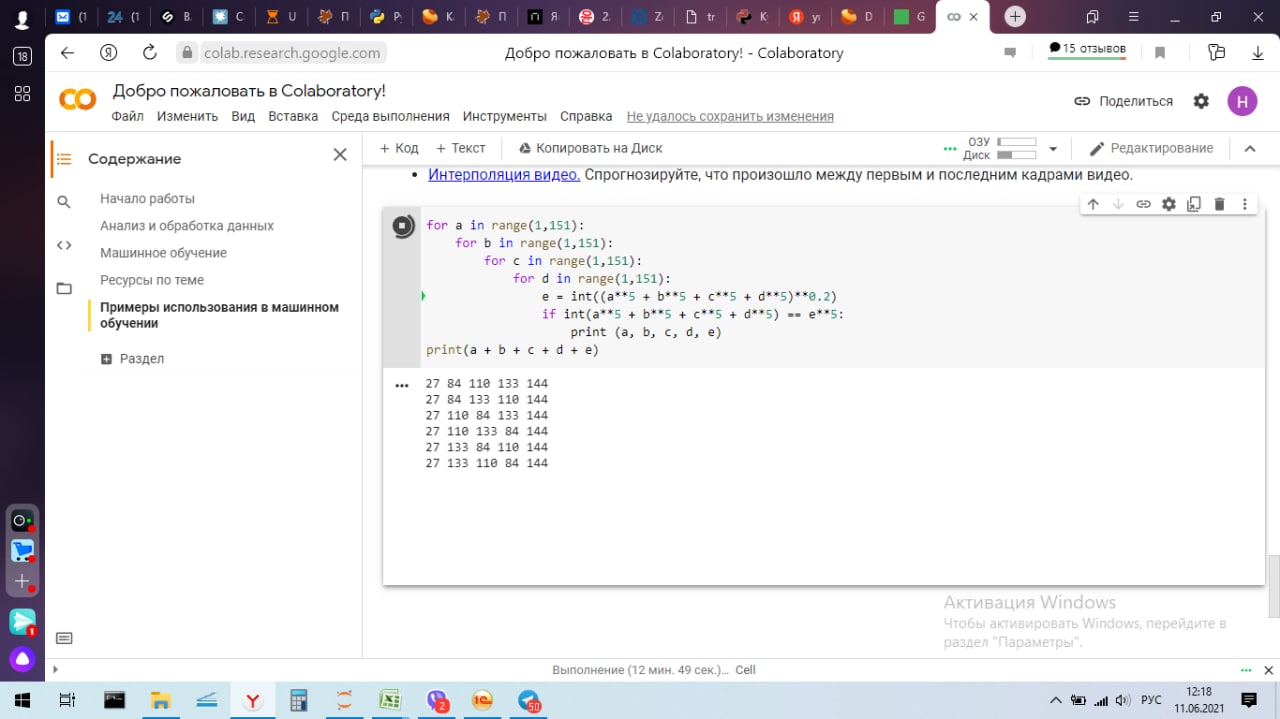The height and width of the screenshot is (719, 1280).
Task: Go to Ресурсы по теме section
Action: pos(152,280)
